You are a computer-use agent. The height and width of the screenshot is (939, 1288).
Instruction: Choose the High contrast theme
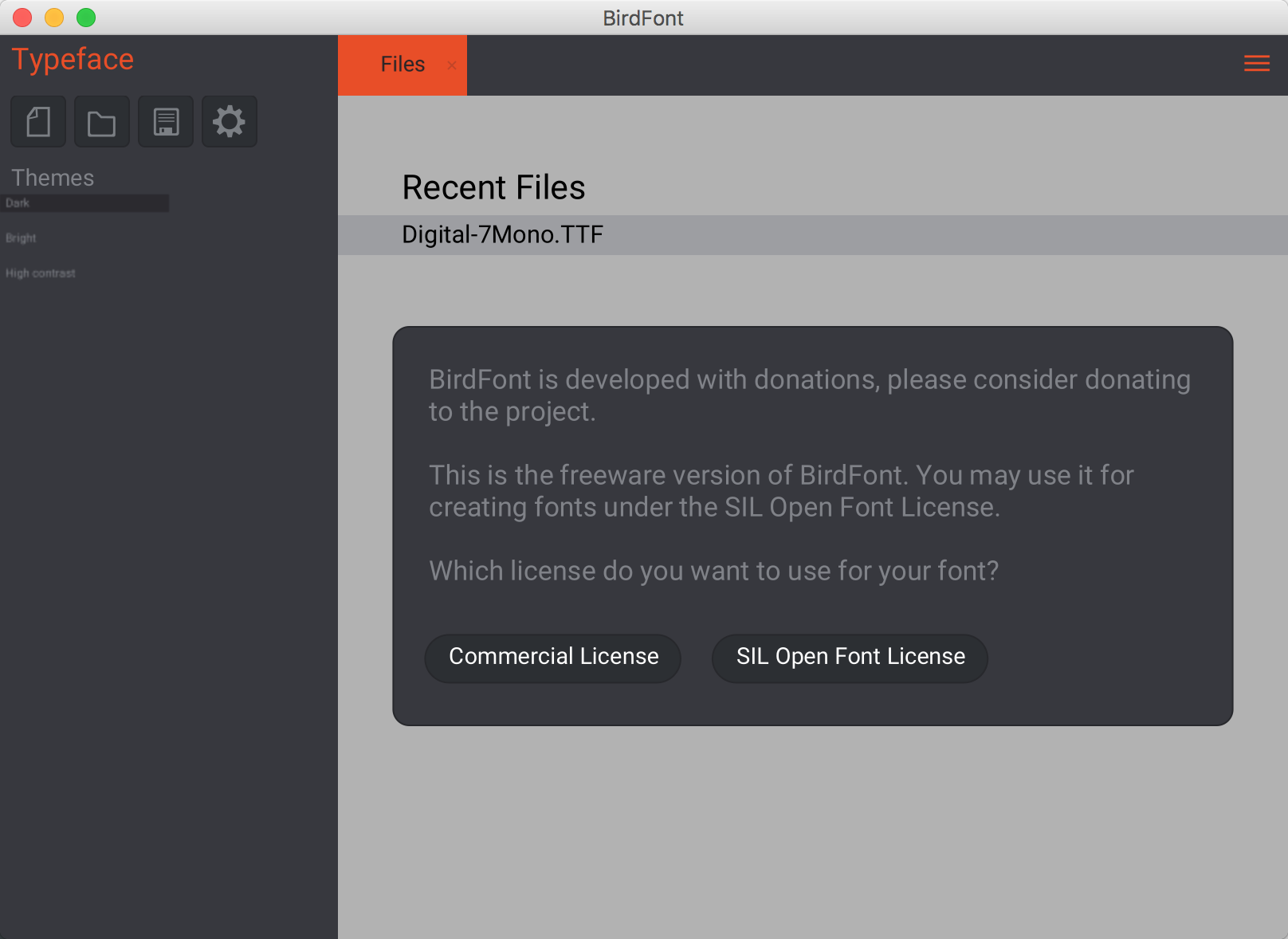tap(41, 273)
